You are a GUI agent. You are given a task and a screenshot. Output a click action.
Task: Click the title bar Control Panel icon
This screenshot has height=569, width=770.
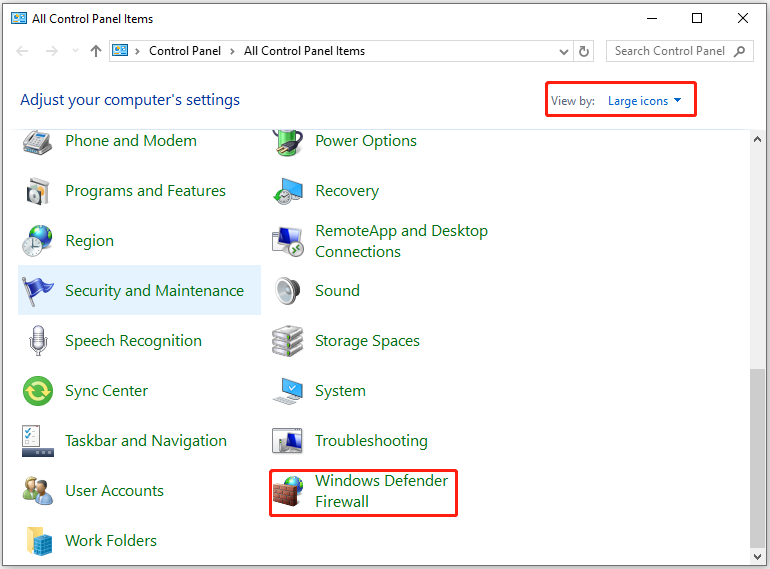19,19
